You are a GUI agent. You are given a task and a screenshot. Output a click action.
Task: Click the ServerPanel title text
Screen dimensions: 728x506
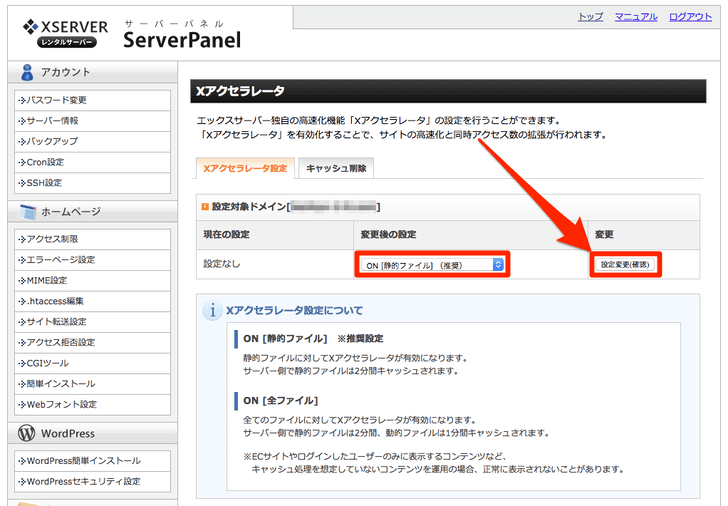(182, 40)
